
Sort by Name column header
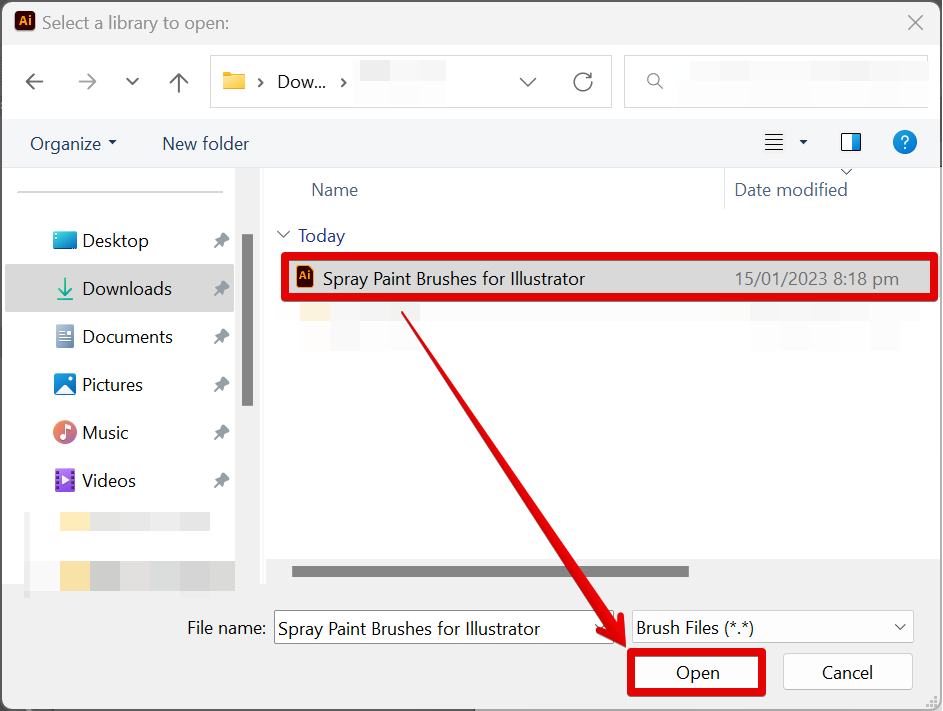click(334, 190)
